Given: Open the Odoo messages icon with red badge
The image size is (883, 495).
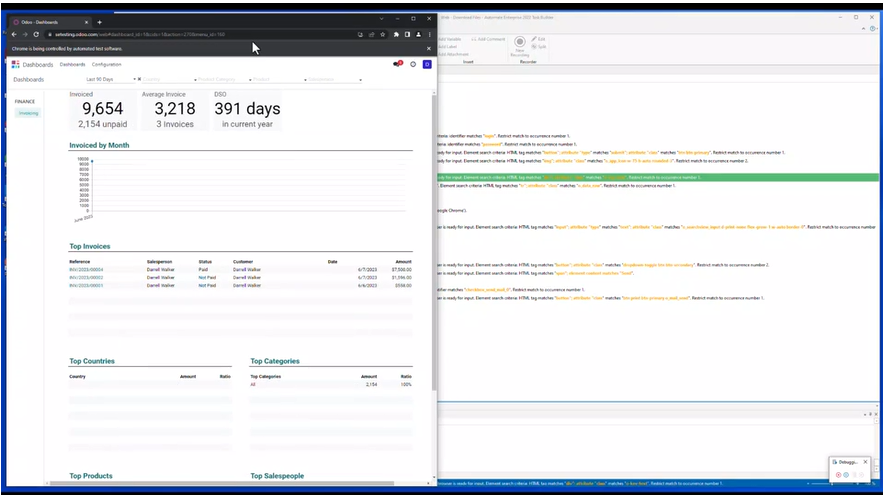Looking at the screenshot, I should 398,64.
